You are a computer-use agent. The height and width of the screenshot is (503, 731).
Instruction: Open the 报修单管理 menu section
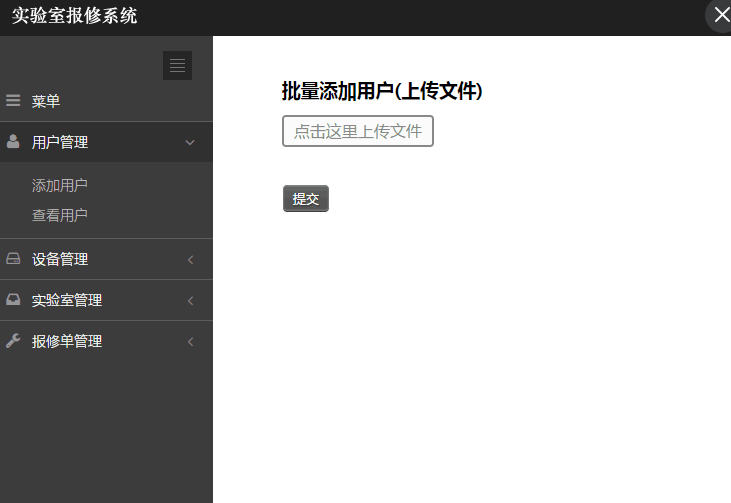pyautogui.click(x=106, y=341)
